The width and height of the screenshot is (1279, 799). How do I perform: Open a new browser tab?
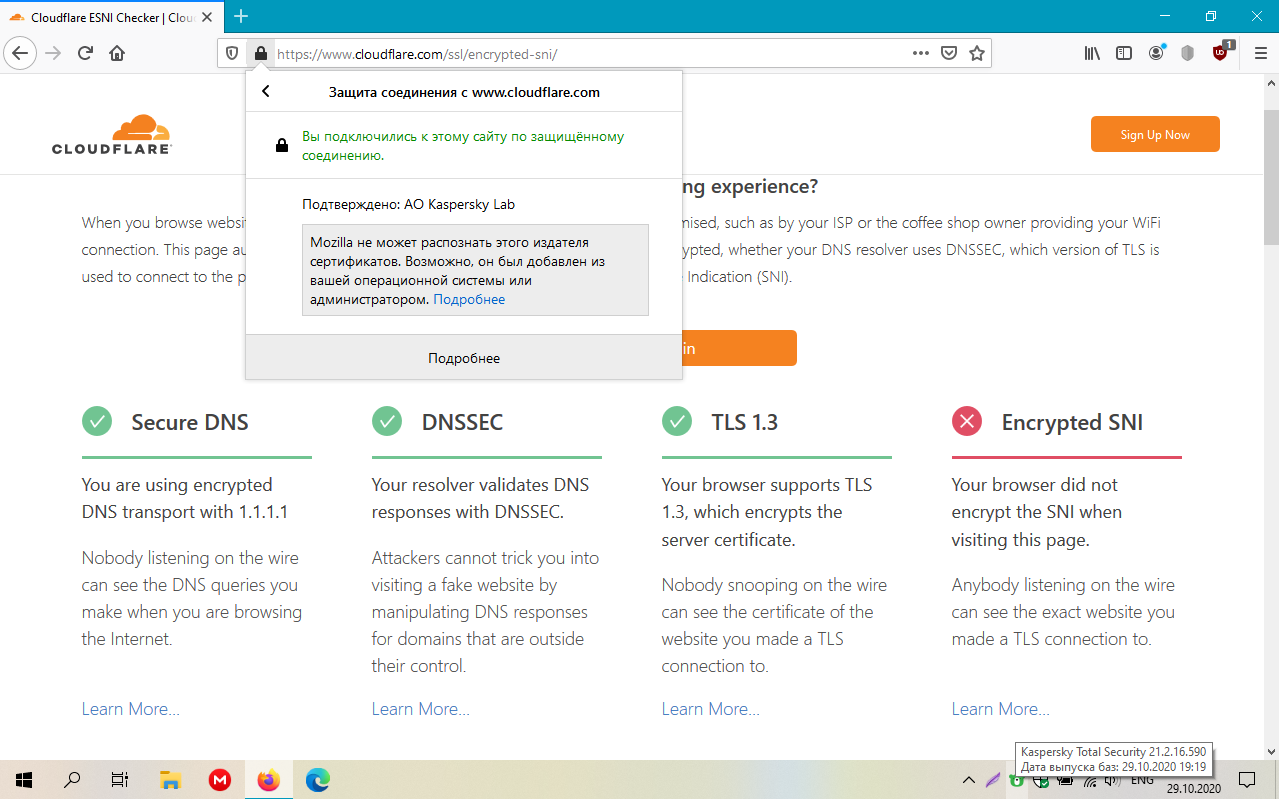pyautogui.click(x=241, y=16)
